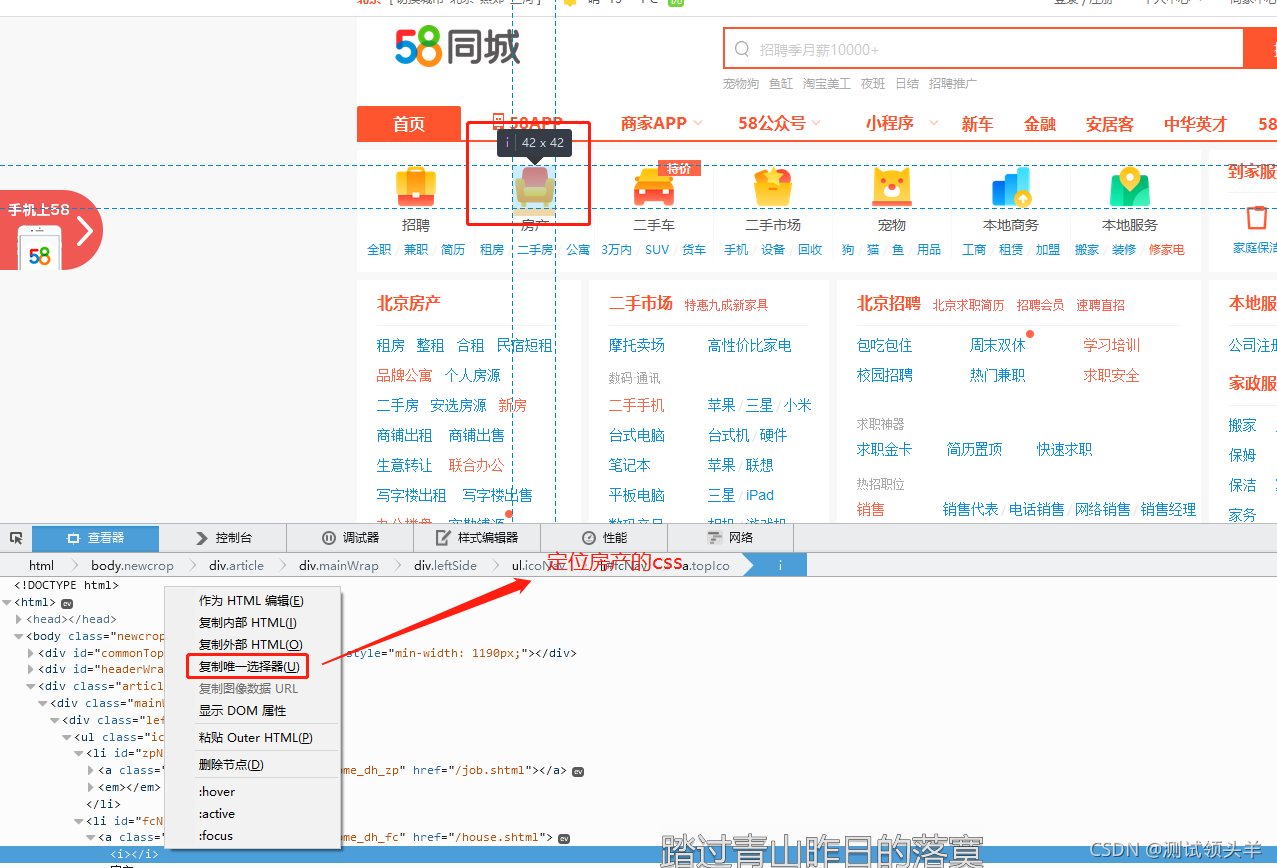Image resolution: width=1277 pixels, height=868 pixels.
Task: Click the 58同城 logo
Action: pyautogui.click(x=457, y=47)
